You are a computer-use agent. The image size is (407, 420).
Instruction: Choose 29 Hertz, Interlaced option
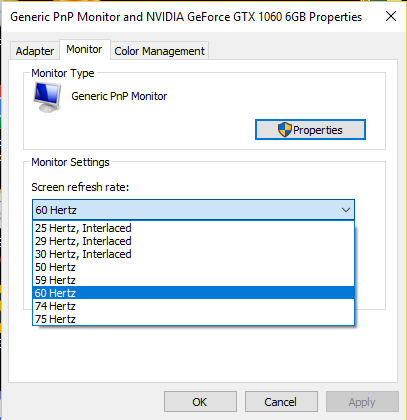[193, 241]
